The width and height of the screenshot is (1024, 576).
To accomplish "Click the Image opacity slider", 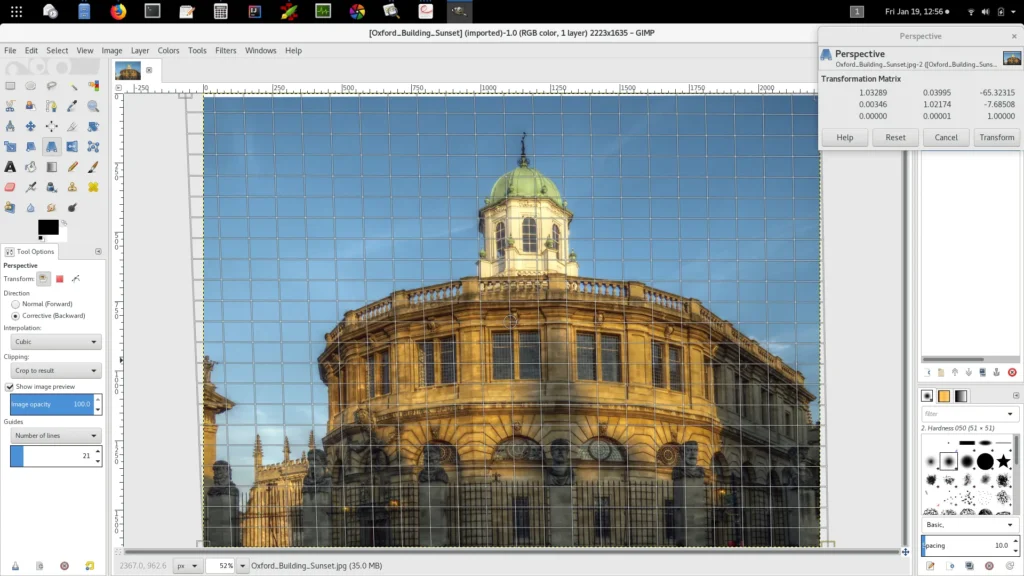I will (52, 404).
